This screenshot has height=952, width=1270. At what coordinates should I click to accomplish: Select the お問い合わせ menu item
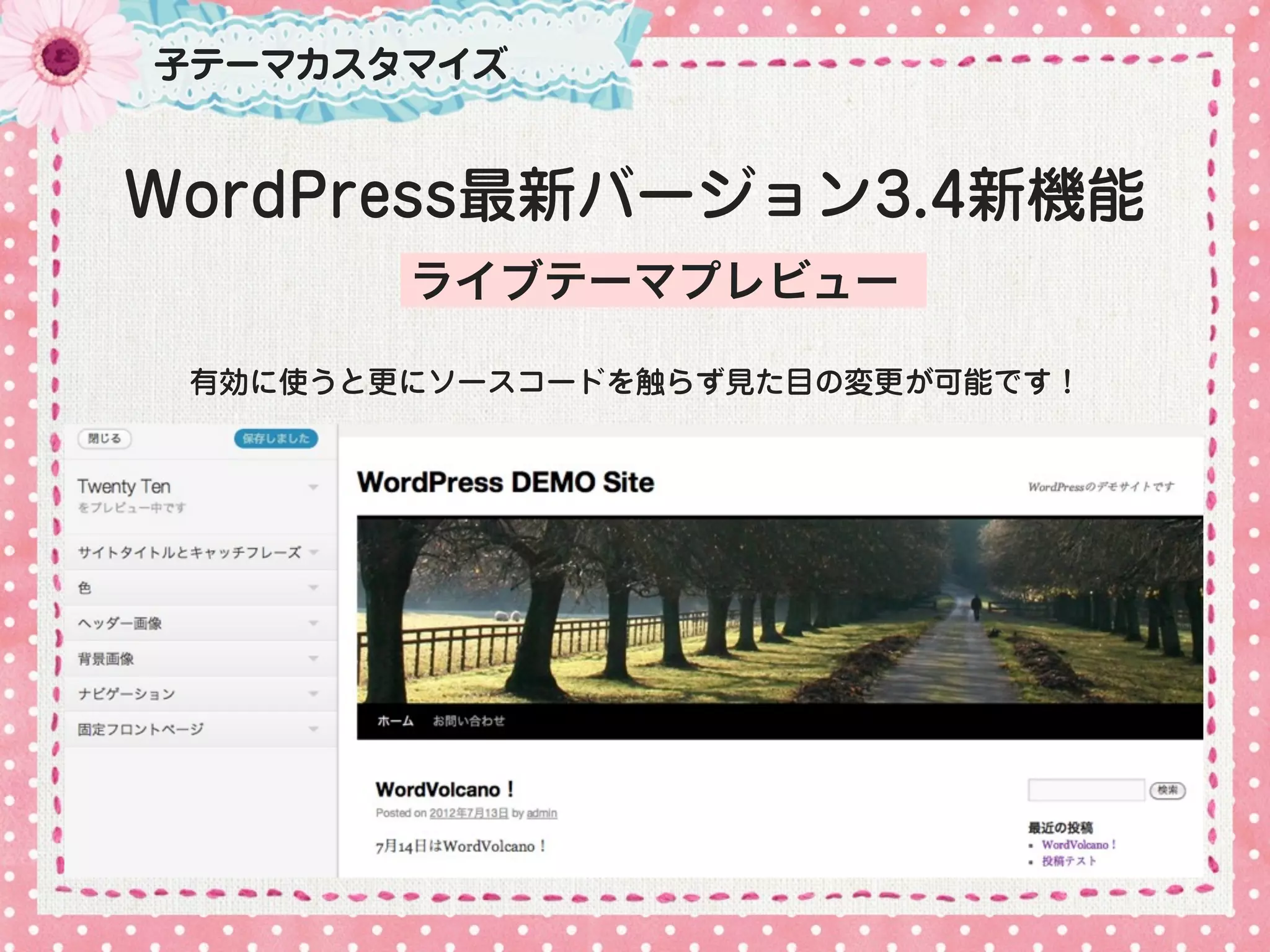pos(469,721)
